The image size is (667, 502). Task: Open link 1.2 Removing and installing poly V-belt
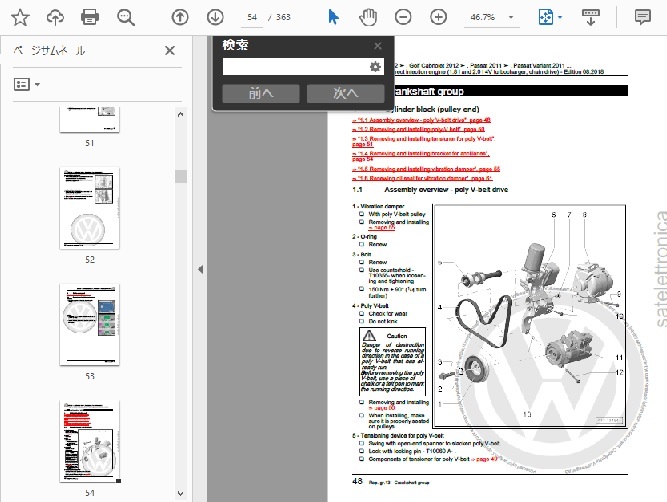click(x=418, y=129)
